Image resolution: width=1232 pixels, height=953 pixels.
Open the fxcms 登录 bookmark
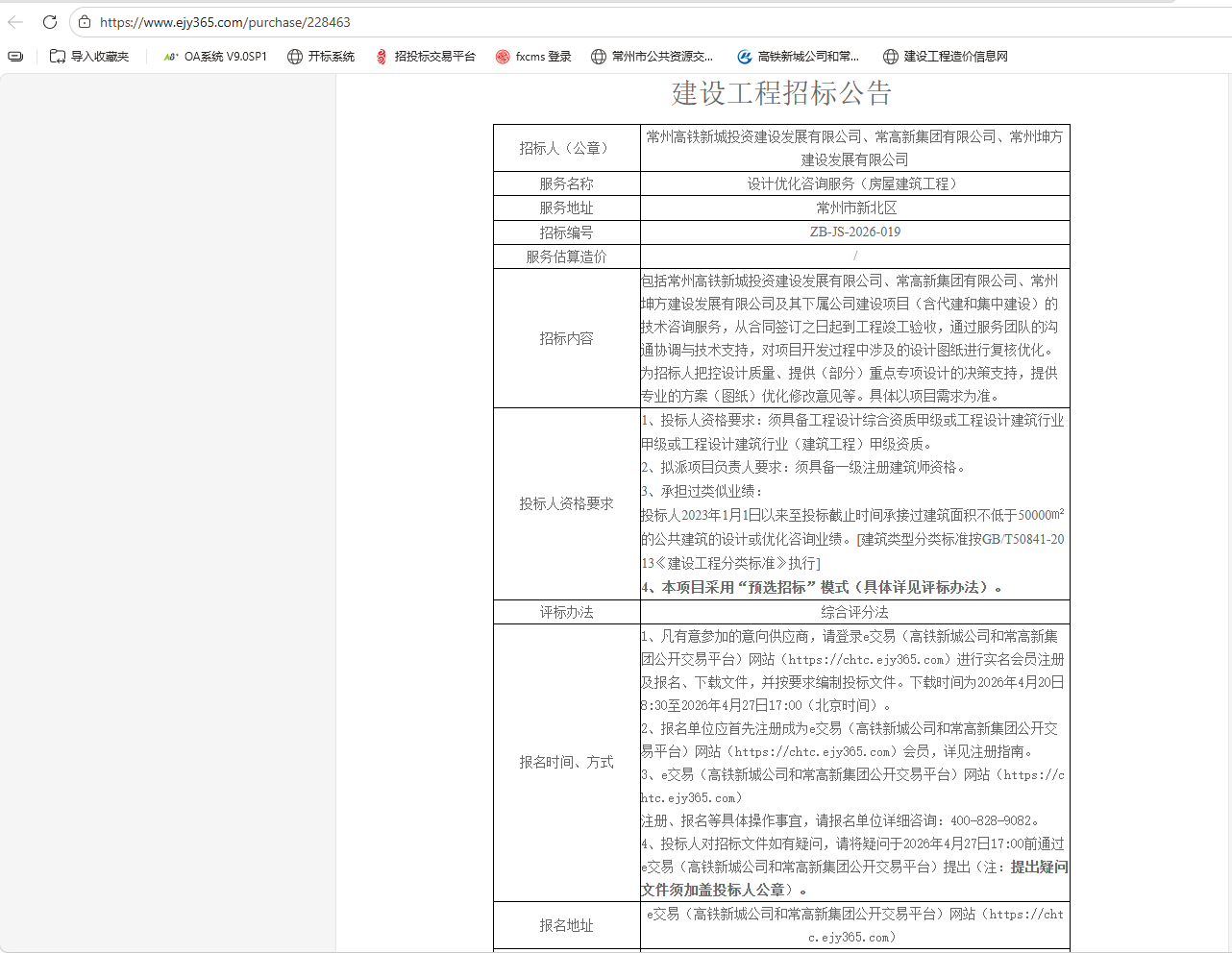point(533,57)
